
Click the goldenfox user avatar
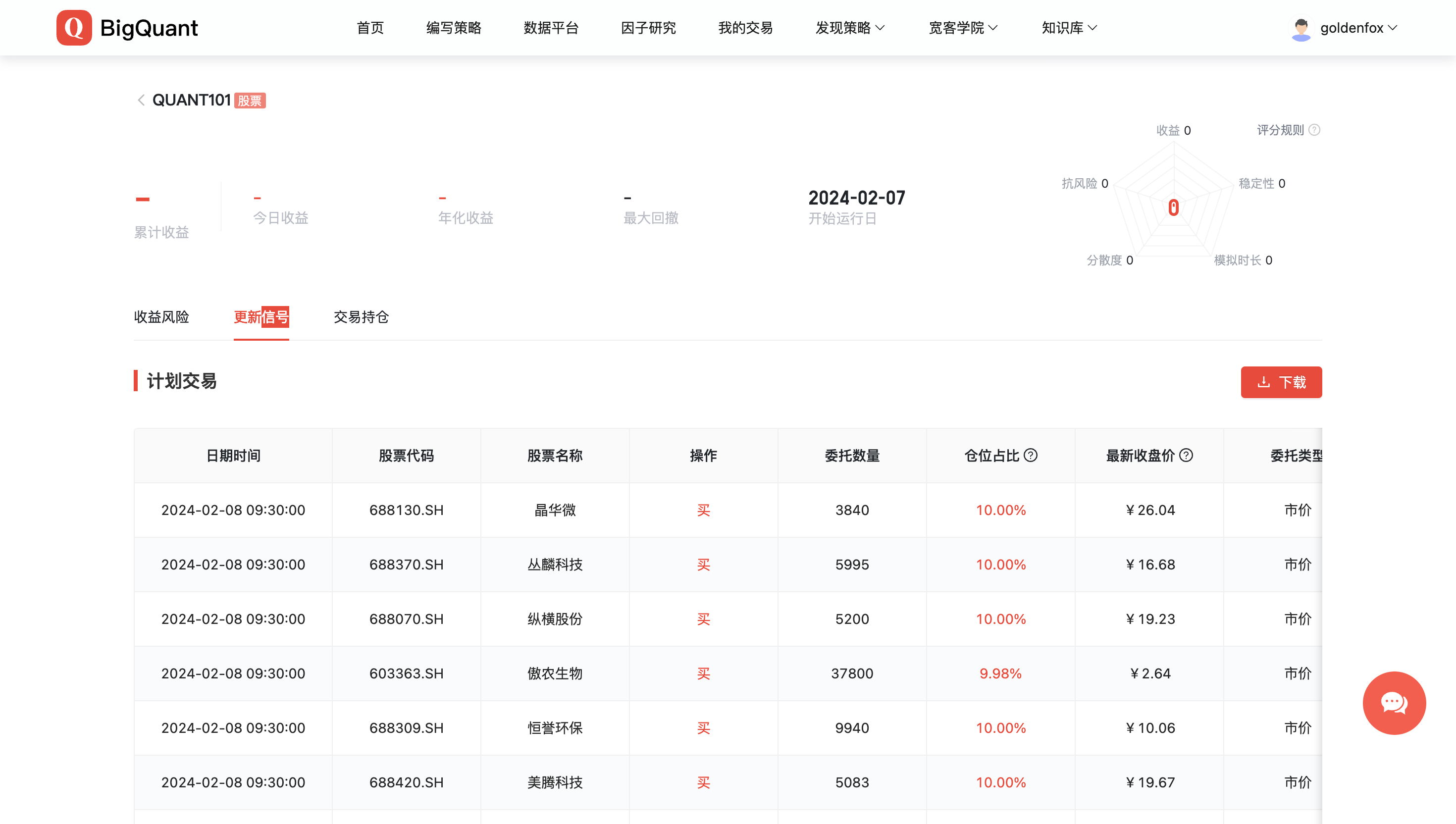click(x=1301, y=28)
